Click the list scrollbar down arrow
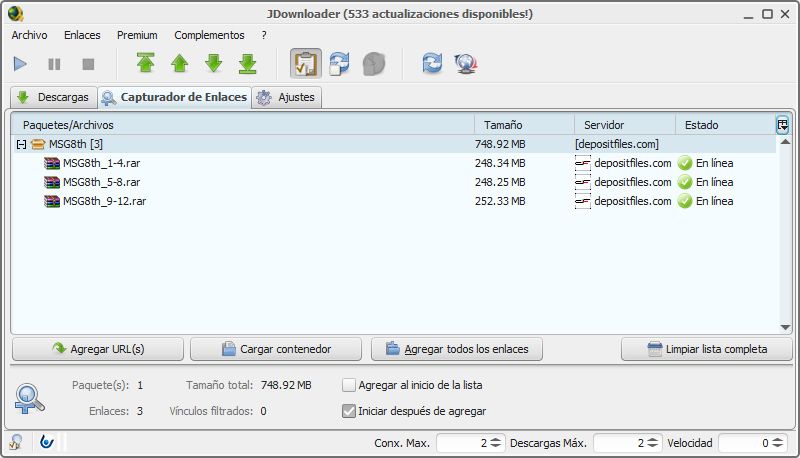 785,327
